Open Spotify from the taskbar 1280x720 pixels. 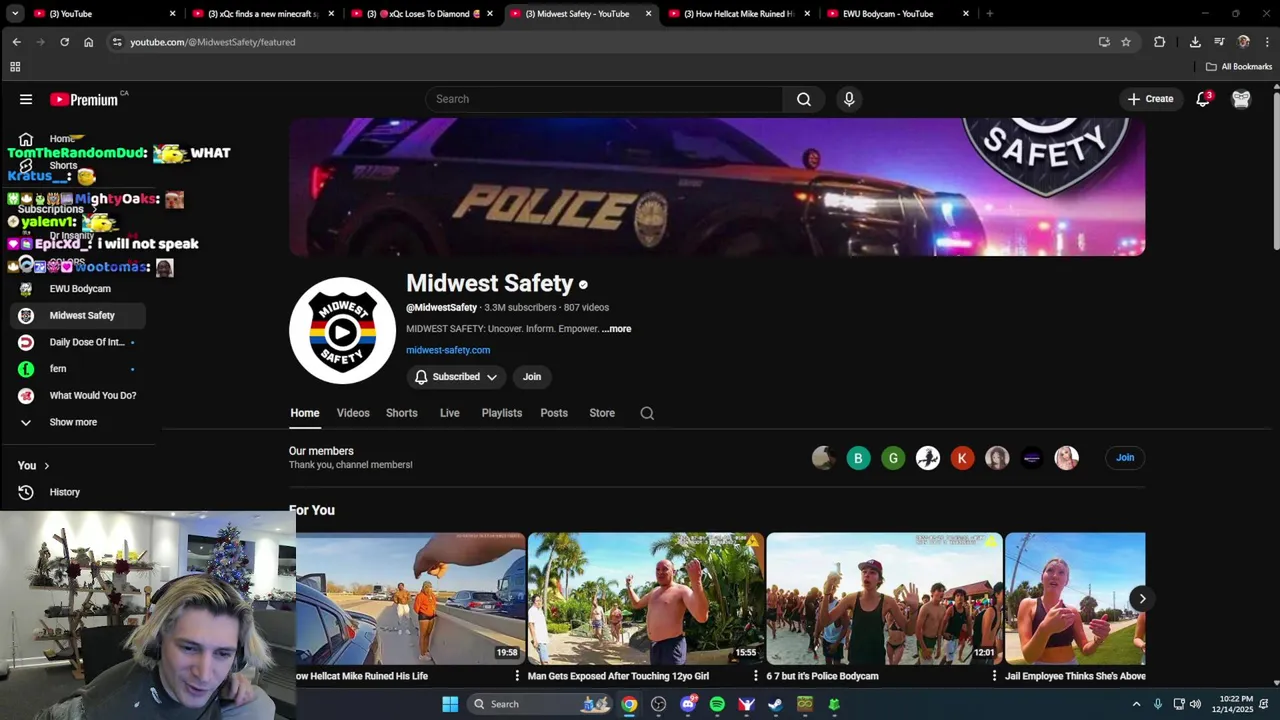coord(717,704)
